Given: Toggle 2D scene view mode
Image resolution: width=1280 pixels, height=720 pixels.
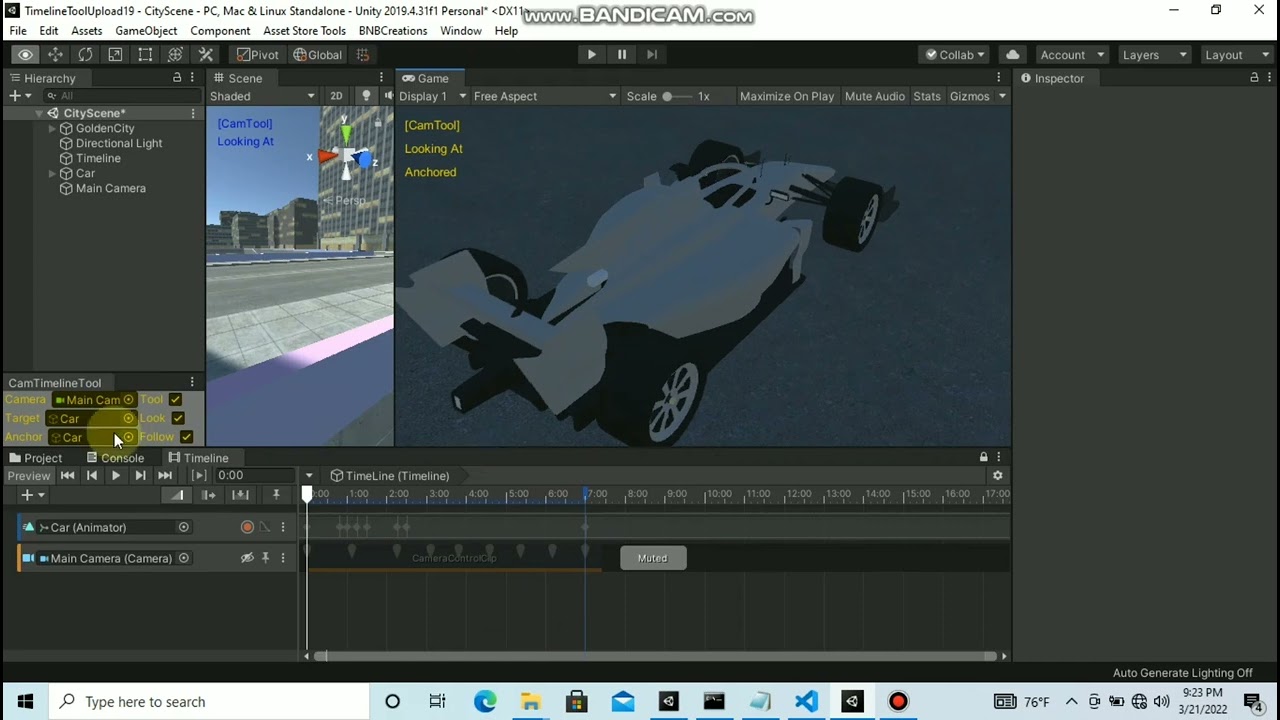Looking at the screenshot, I should point(336,96).
